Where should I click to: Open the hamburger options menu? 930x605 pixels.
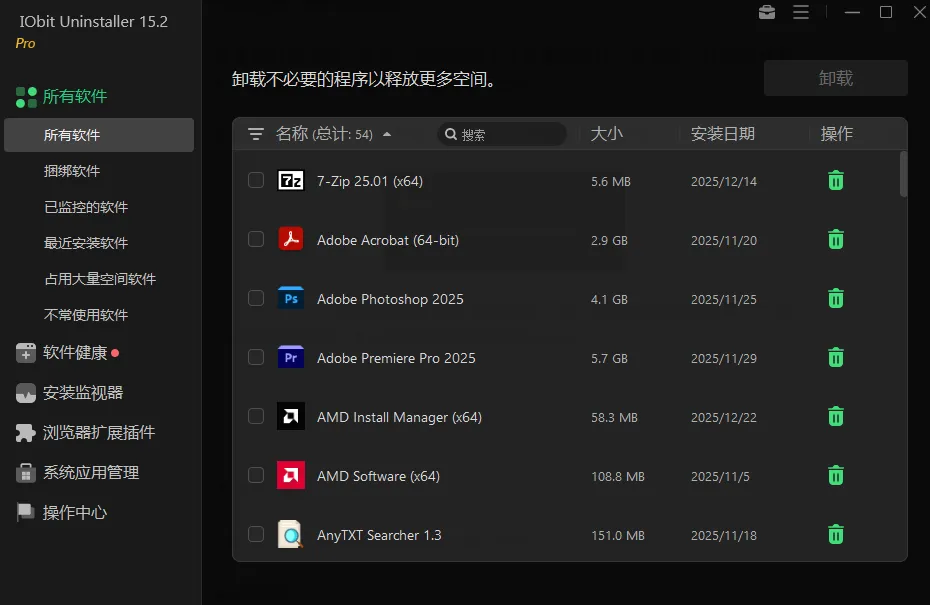801,12
